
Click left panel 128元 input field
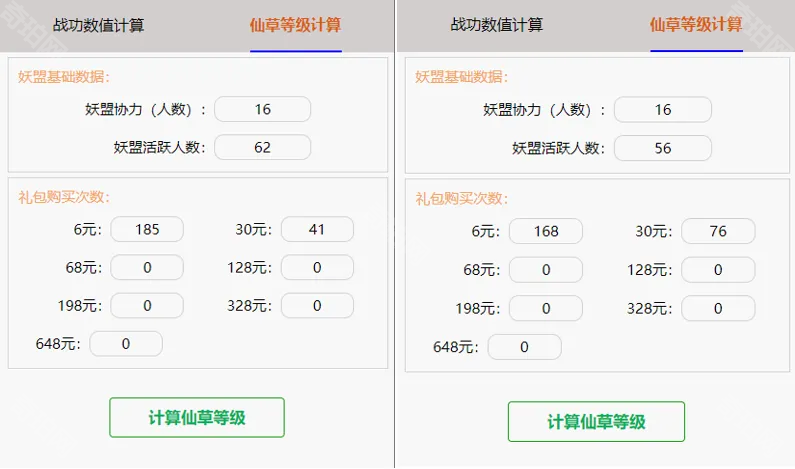click(x=317, y=267)
